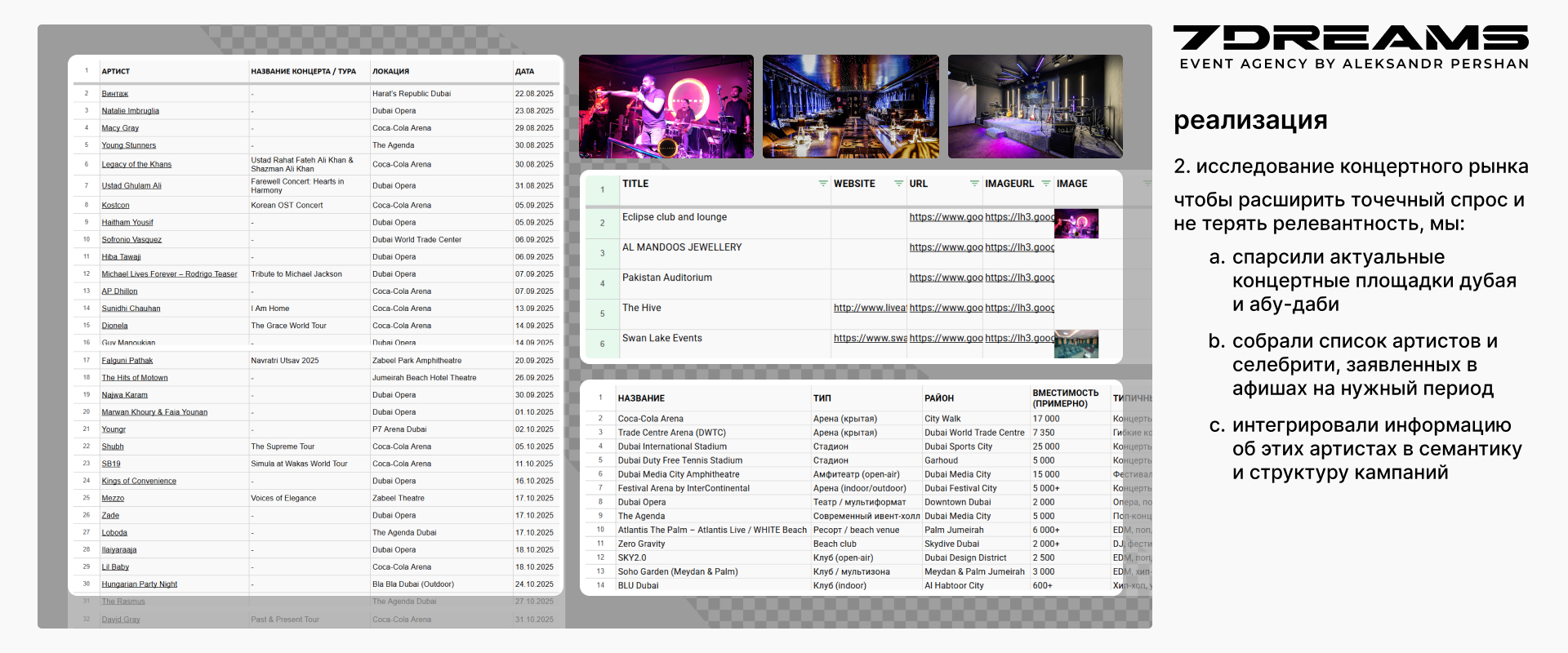The image size is (1568, 653).
Task: Open the Ustad Ghulam Ali link
Action: point(131,186)
